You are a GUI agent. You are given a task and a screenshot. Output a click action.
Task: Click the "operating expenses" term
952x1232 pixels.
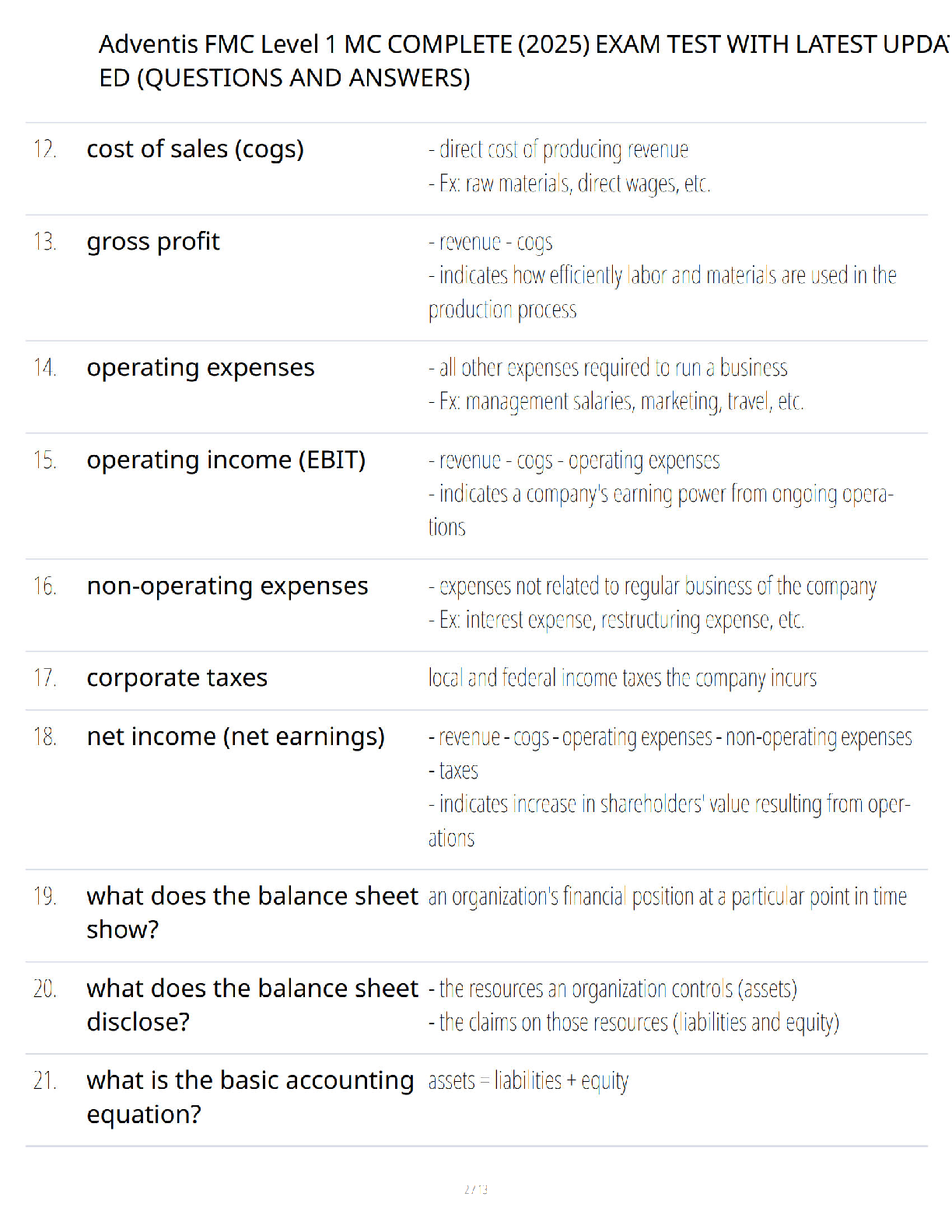tap(201, 367)
